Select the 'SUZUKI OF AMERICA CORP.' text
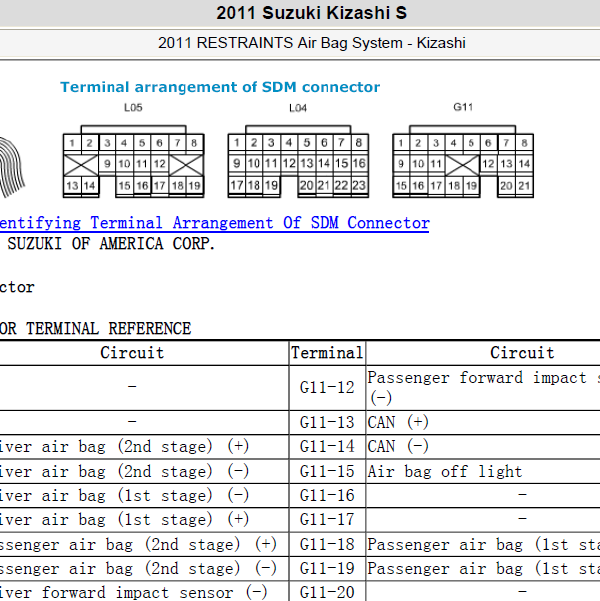The height and width of the screenshot is (601, 600). [x=112, y=244]
